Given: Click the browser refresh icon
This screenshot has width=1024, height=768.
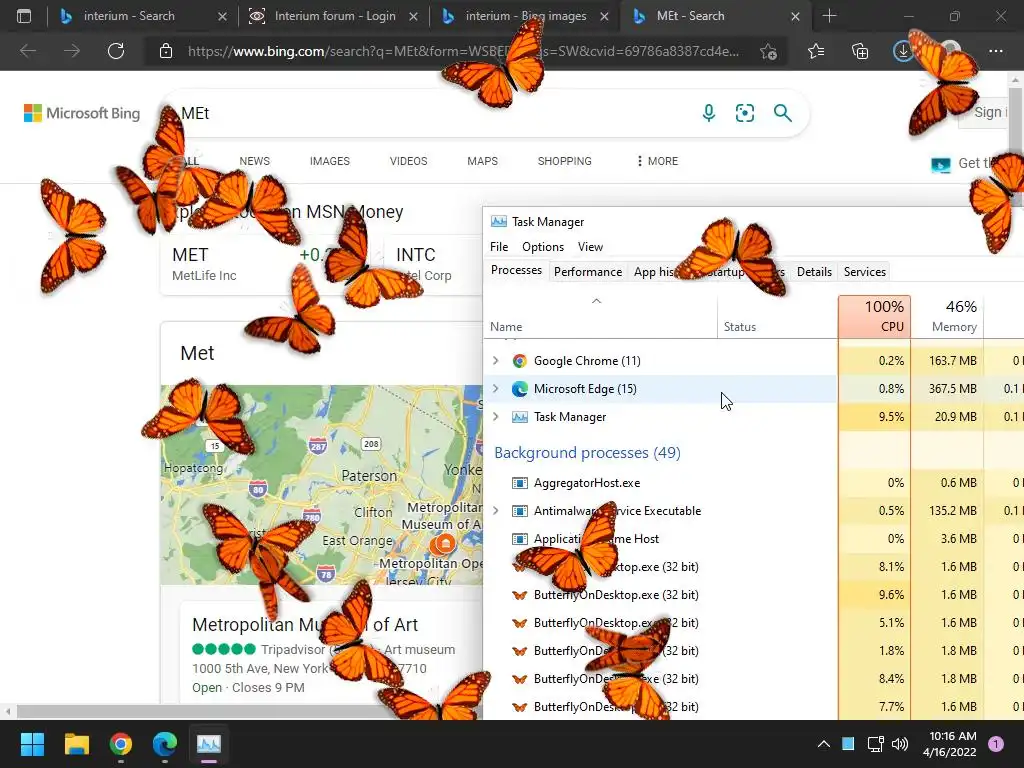Looking at the screenshot, I should [116, 51].
